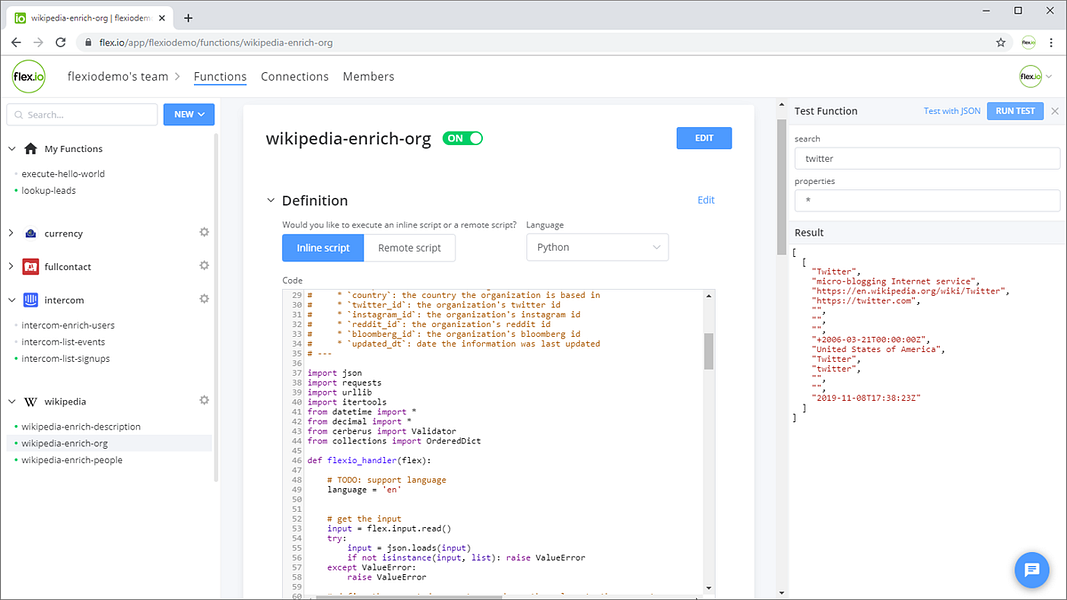The width and height of the screenshot is (1067, 600).
Task: Expand the account dropdown chevron
Action: [1049, 76]
